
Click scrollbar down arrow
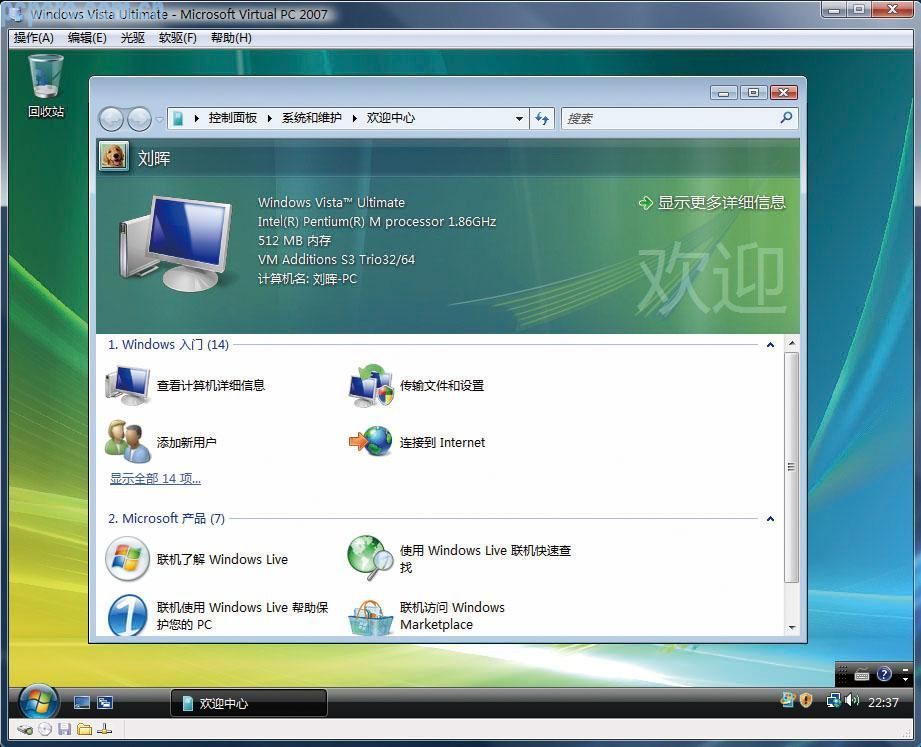click(x=792, y=627)
